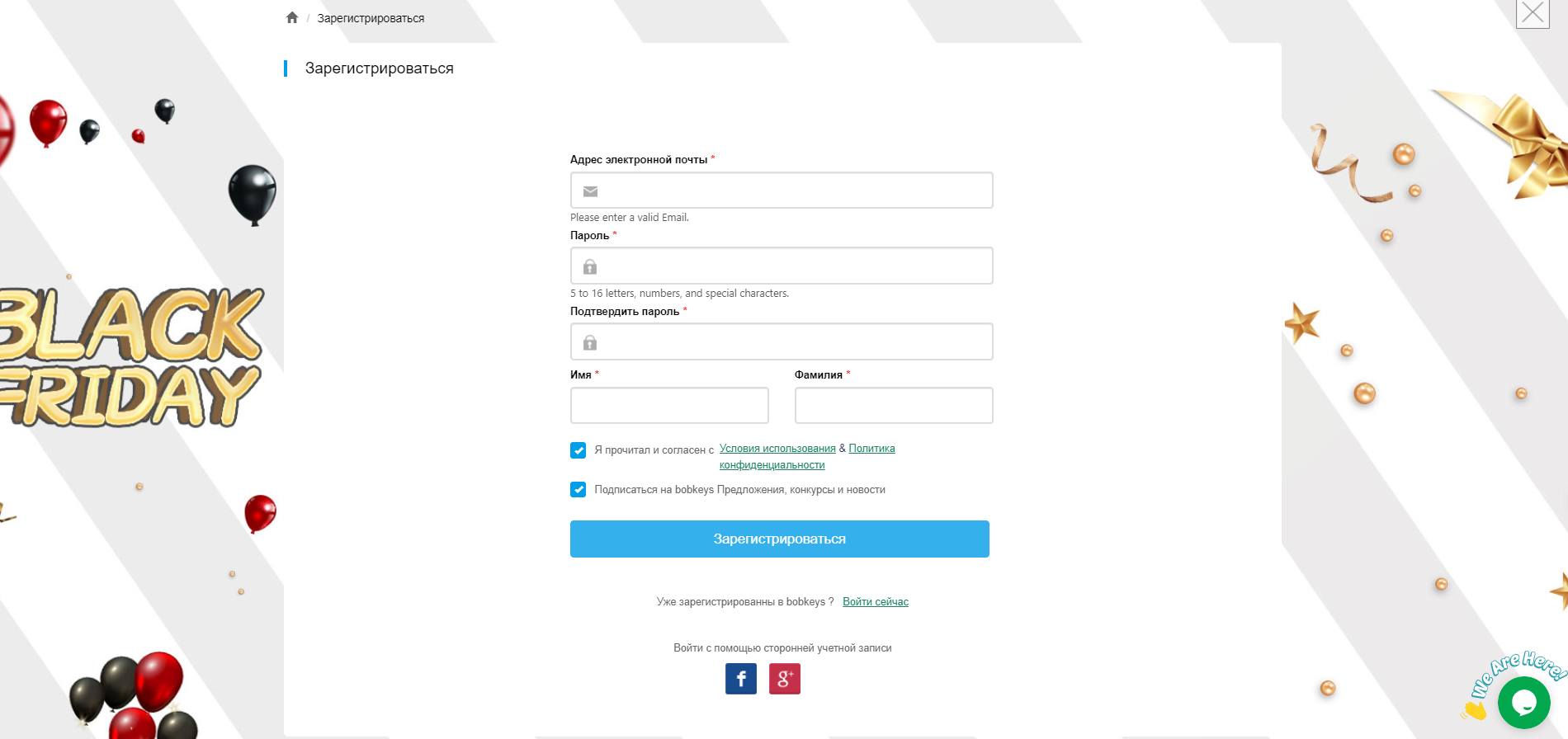Screen dimensions: 1568x739
Task: Click the lock icon in Пароль field
Action: 590,267
